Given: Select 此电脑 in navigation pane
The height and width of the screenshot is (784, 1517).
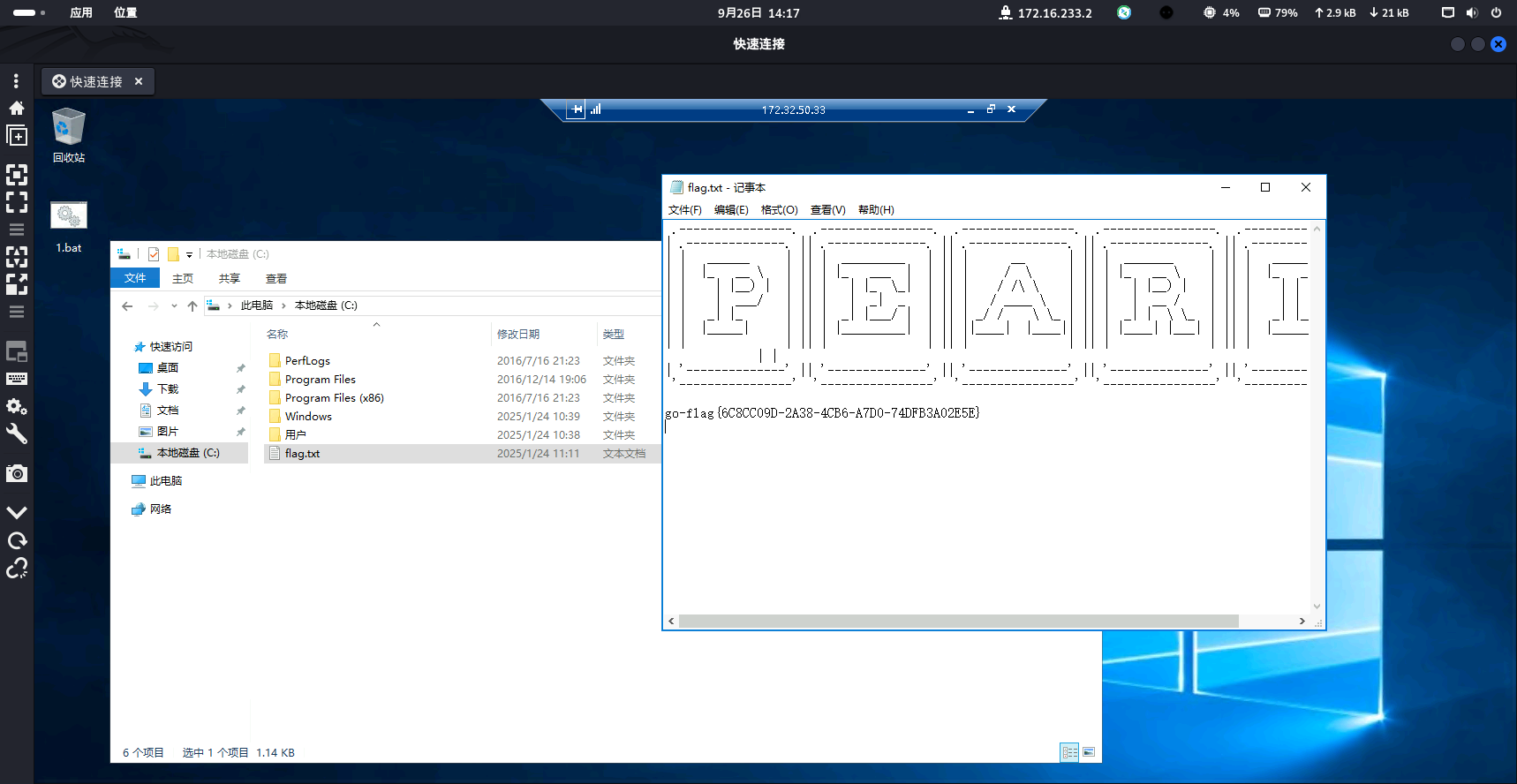Looking at the screenshot, I should click(165, 481).
